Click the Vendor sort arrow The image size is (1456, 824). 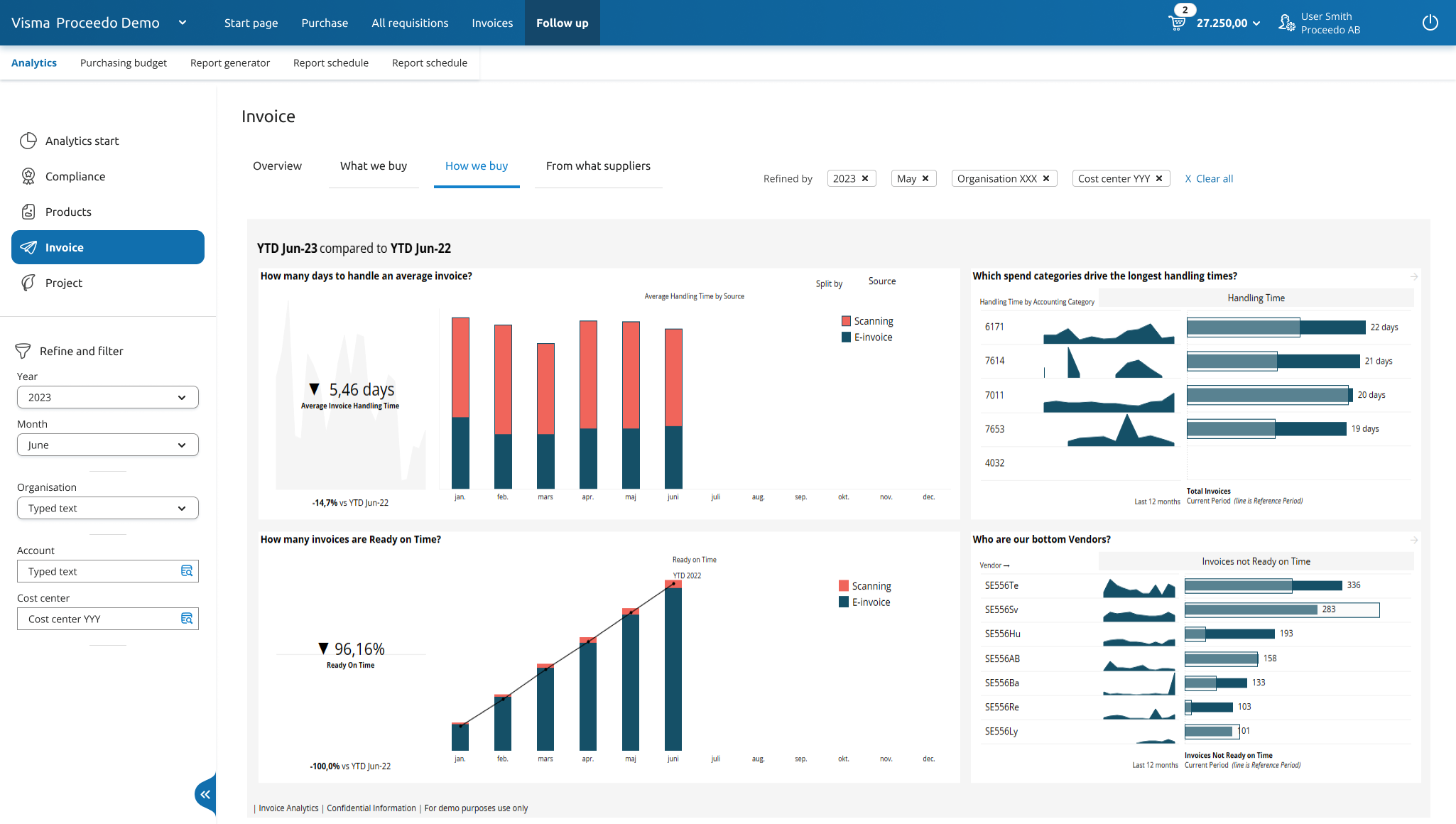click(x=1006, y=565)
